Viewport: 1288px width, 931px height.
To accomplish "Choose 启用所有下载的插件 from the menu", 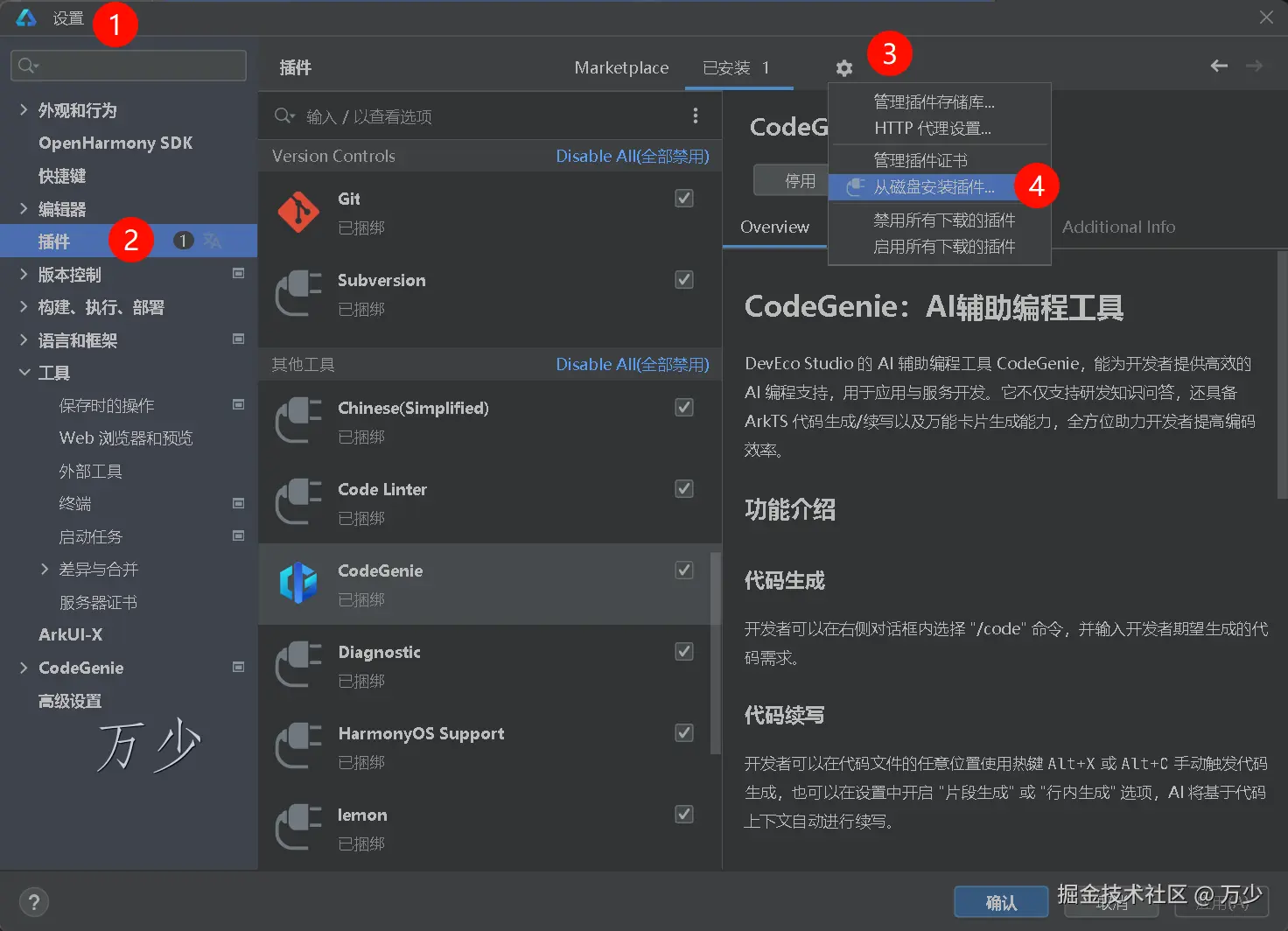I will (x=940, y=246).
